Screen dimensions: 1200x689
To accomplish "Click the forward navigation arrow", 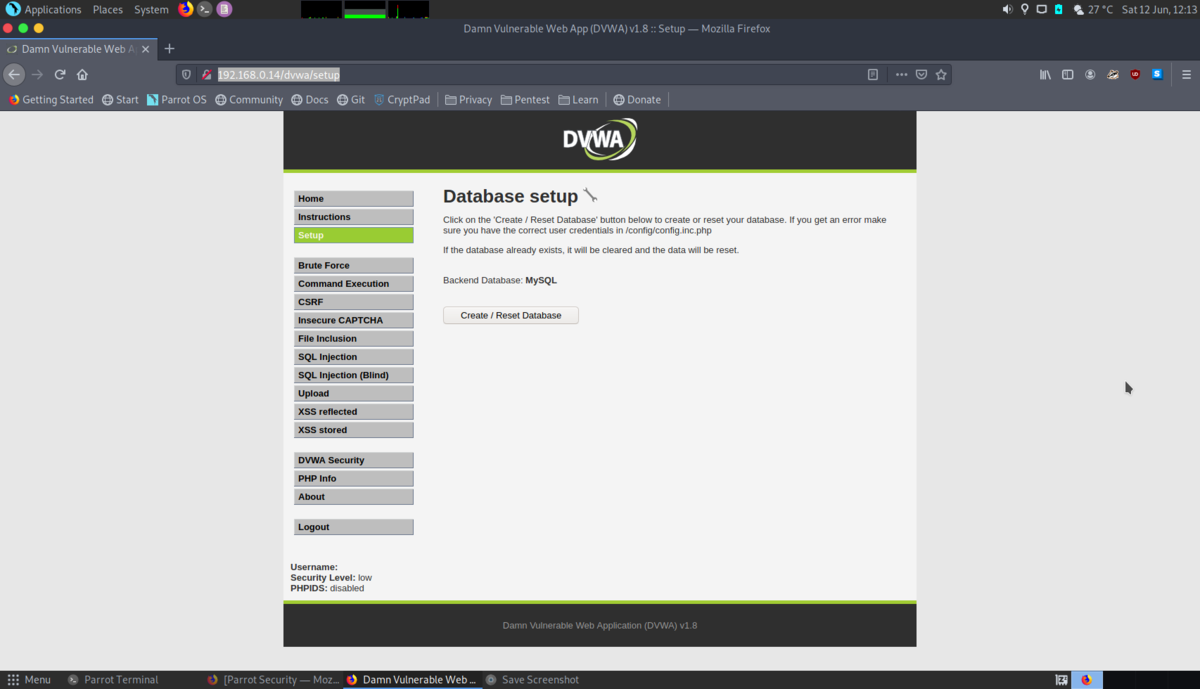I will tap(37, 74).
